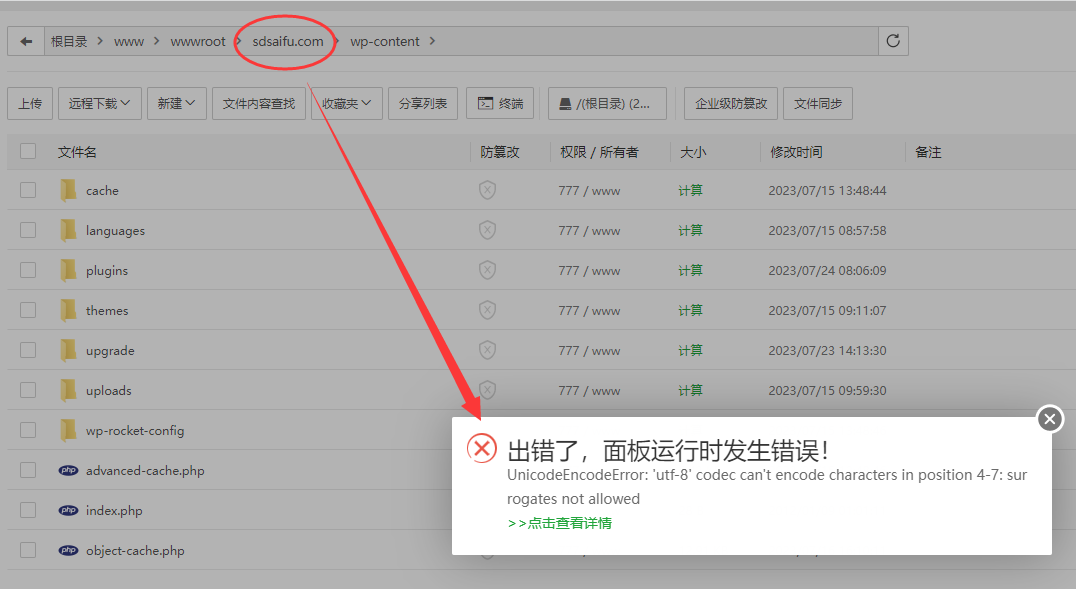The width and height of the screenshot is (1076, 589).
Task: Open 企业级防篡改 settings
Action: [x=731, y=104]
